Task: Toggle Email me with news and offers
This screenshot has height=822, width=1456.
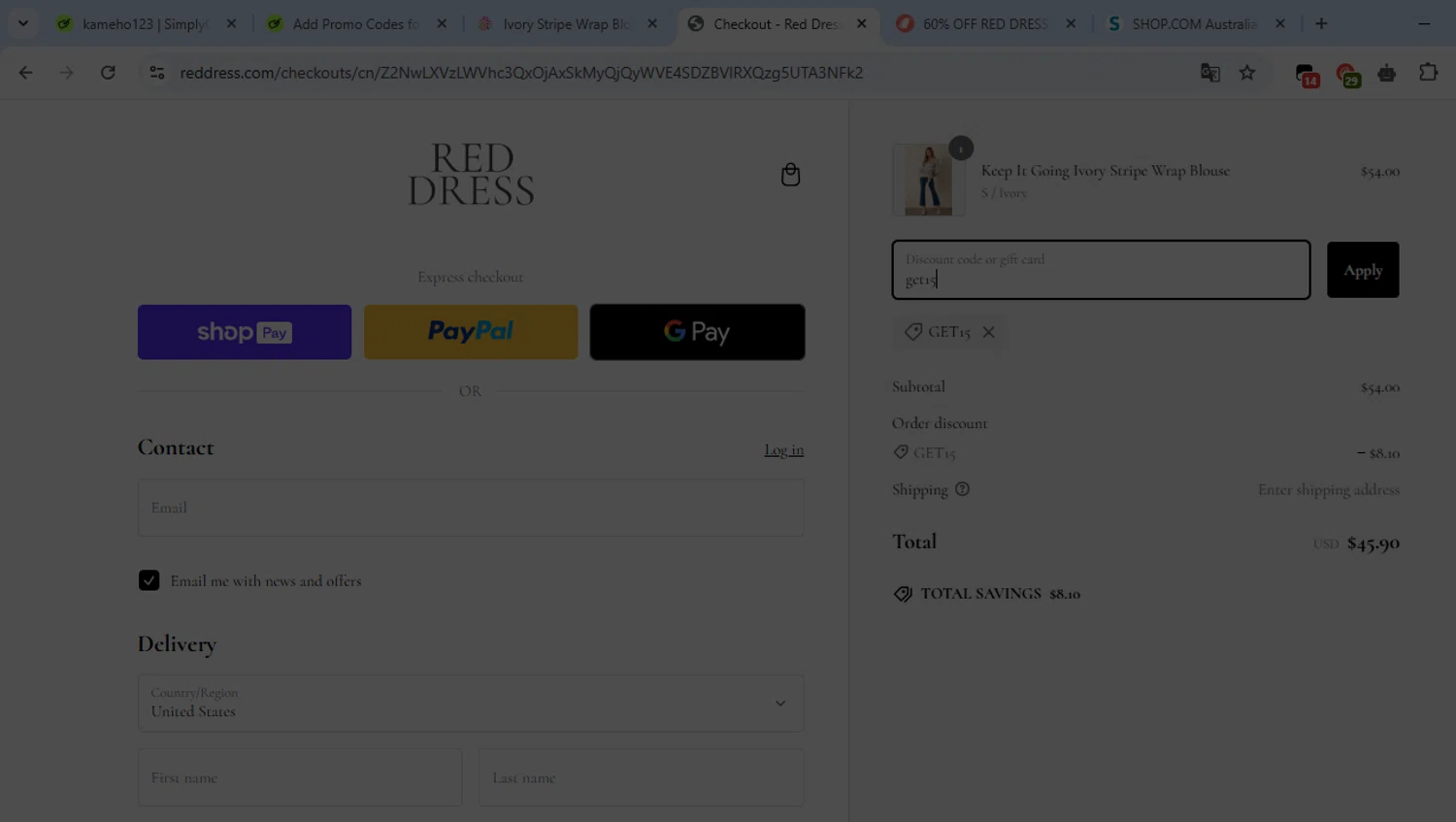Action: tap(149, 580)
